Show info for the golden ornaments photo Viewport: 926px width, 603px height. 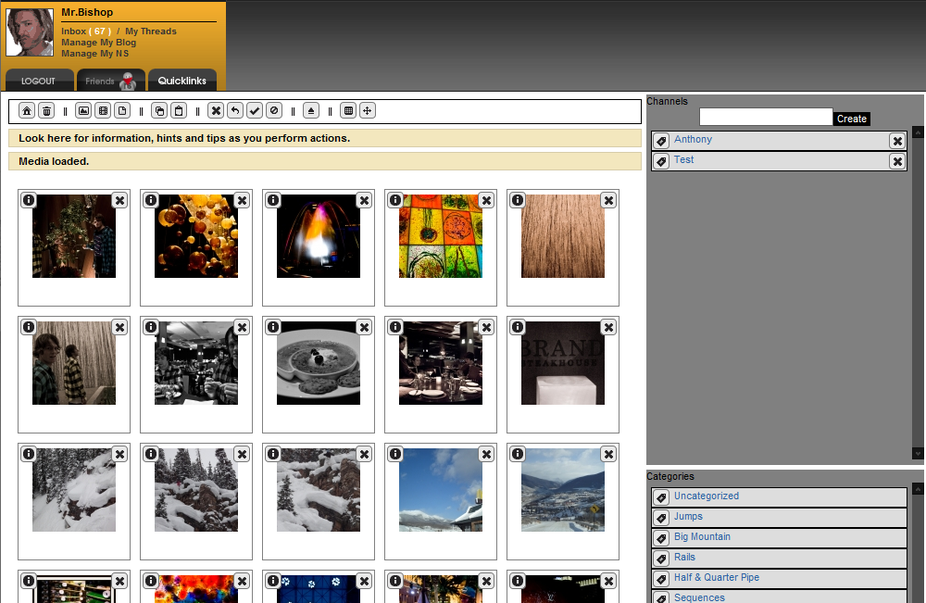click(151, 200)
